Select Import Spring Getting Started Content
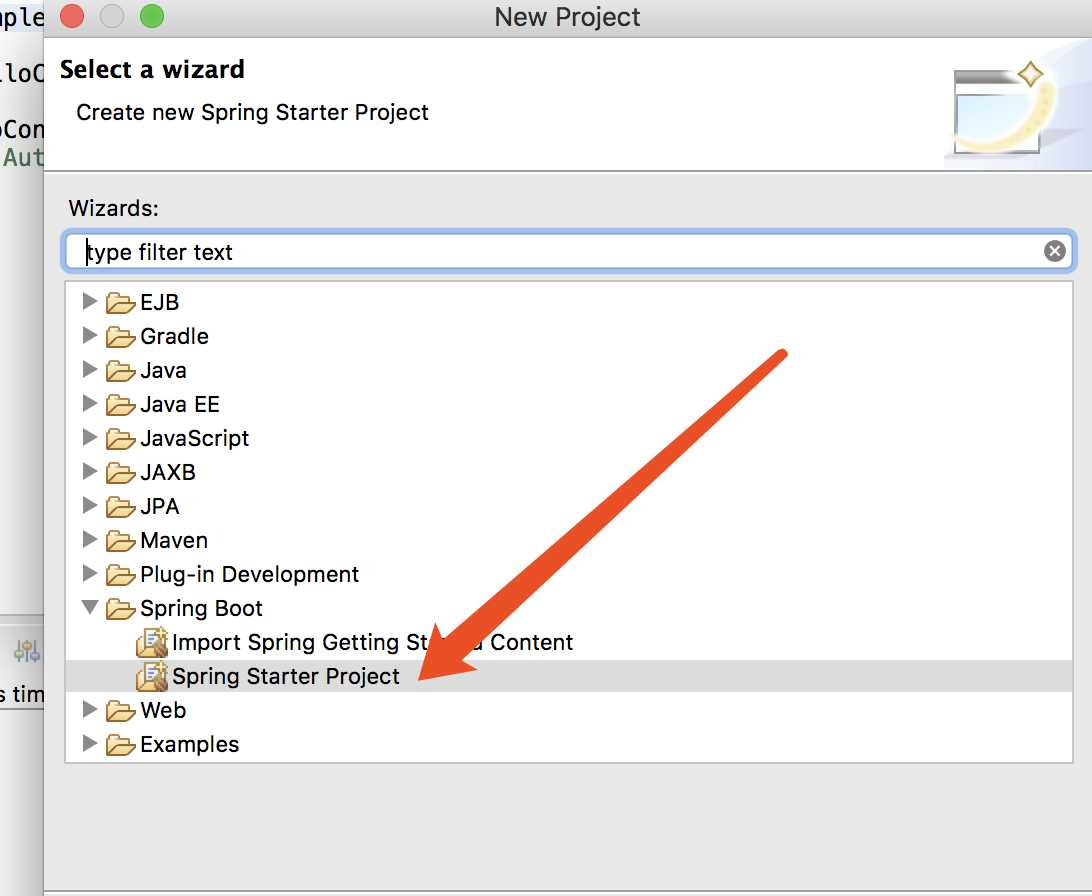The width and height of the screenshot is (1092, 896). point(373,642)
